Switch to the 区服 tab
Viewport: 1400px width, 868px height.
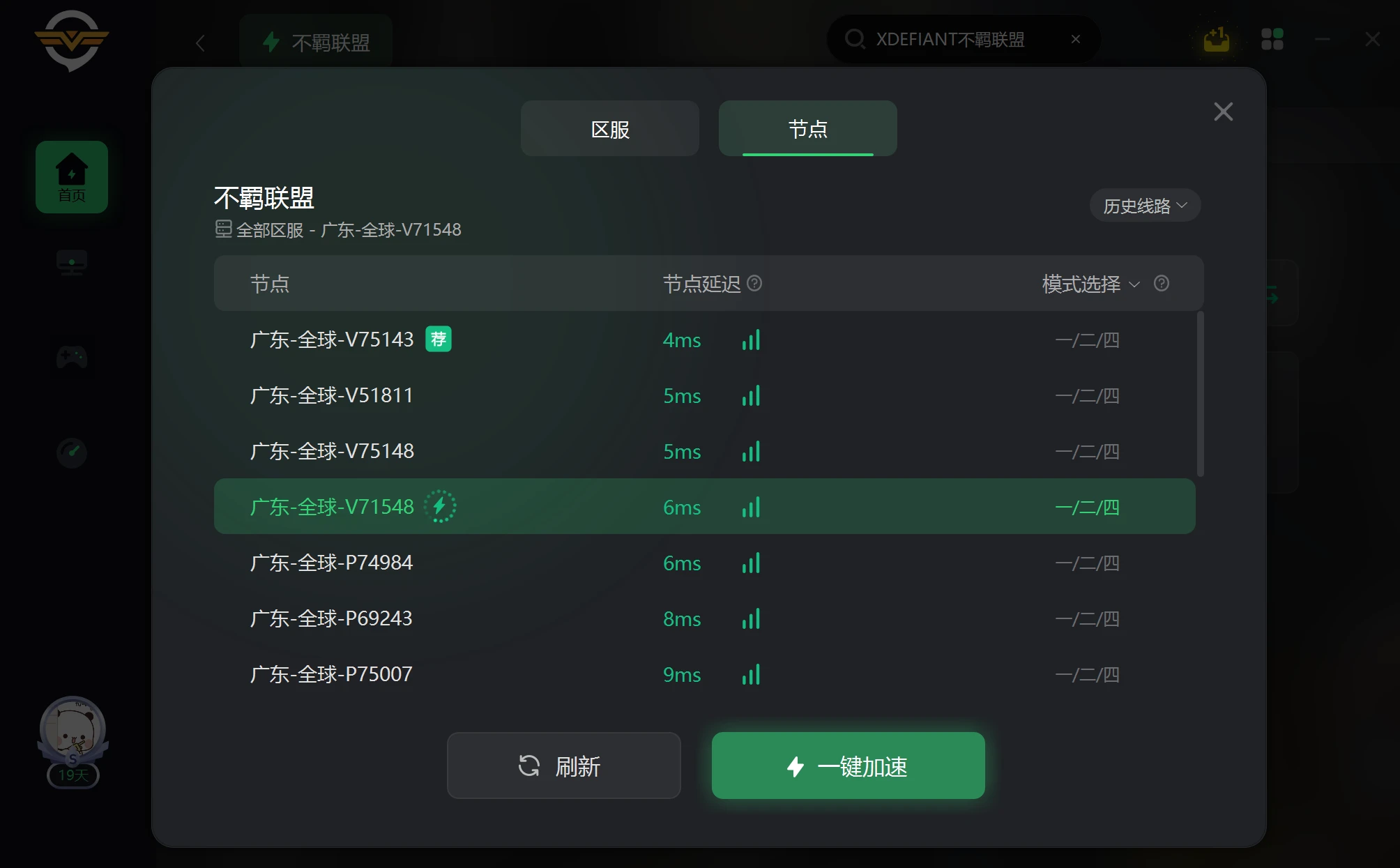[x=610, y=128]
